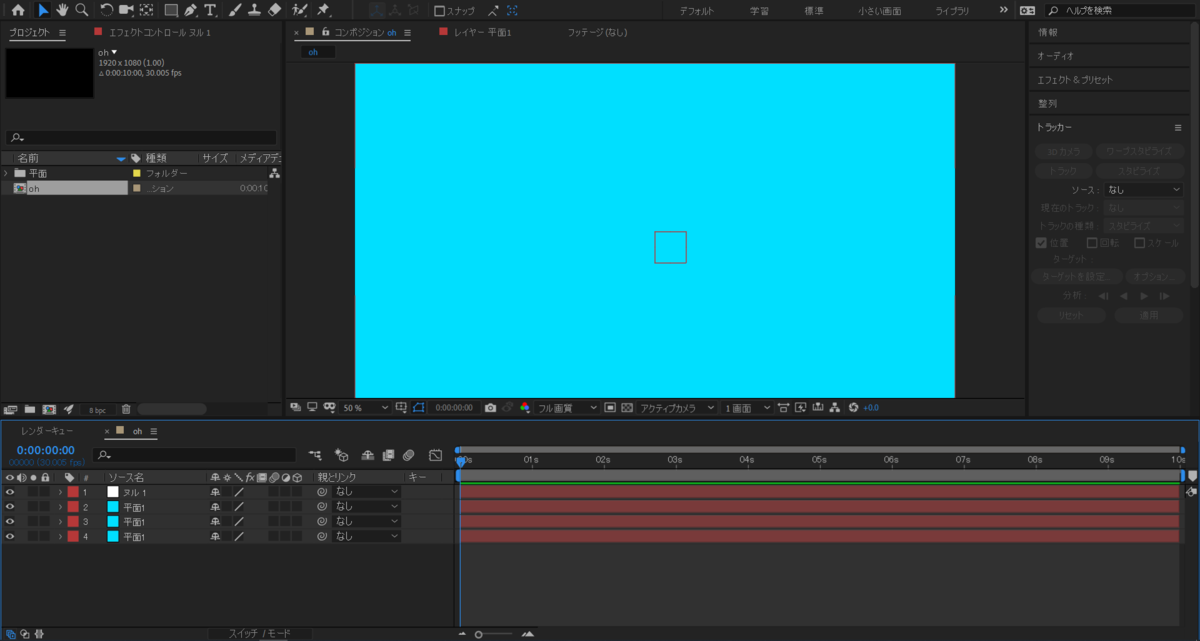
Task: Open the アクティブカメラ view dropdown
Action: 677,408
